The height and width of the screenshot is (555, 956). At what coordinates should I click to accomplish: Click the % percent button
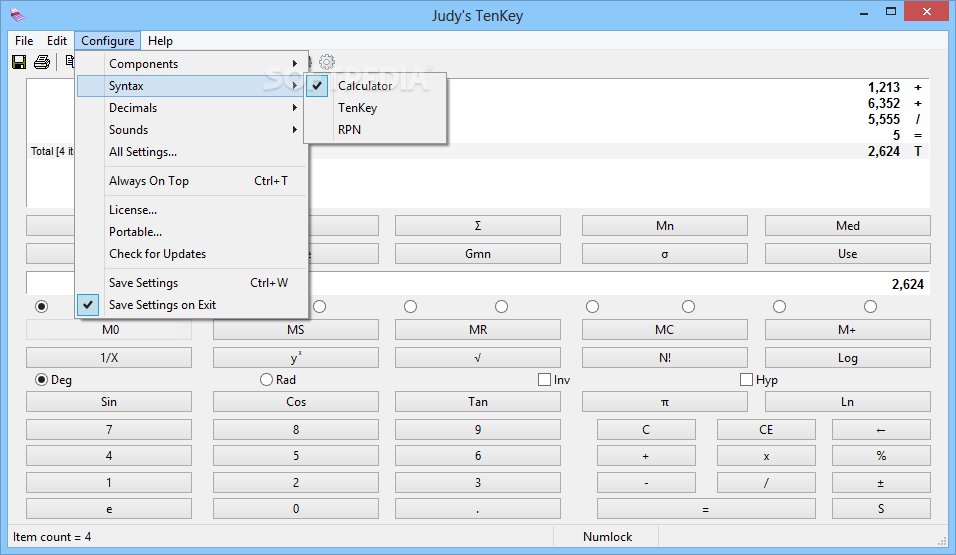point(881,456)
